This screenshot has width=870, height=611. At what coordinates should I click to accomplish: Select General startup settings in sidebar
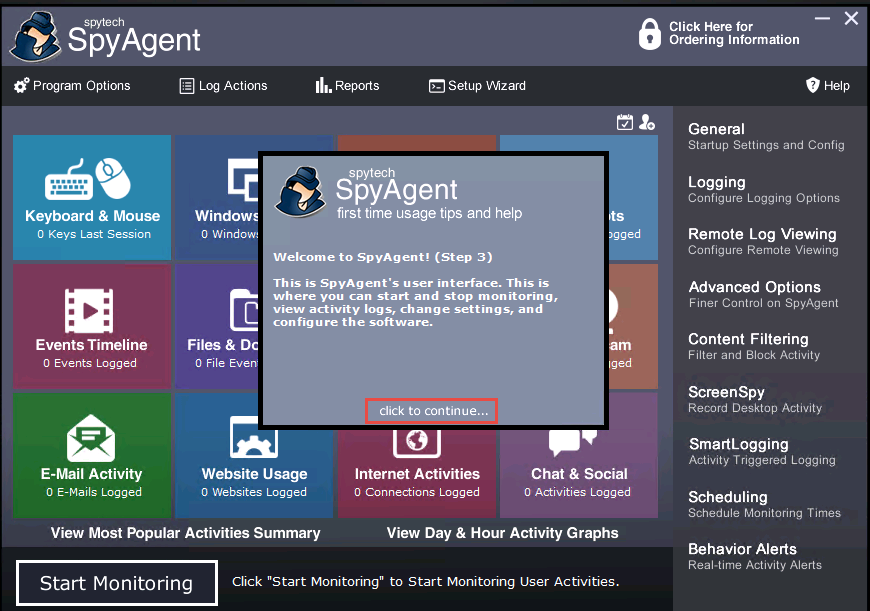pos(766,137)
